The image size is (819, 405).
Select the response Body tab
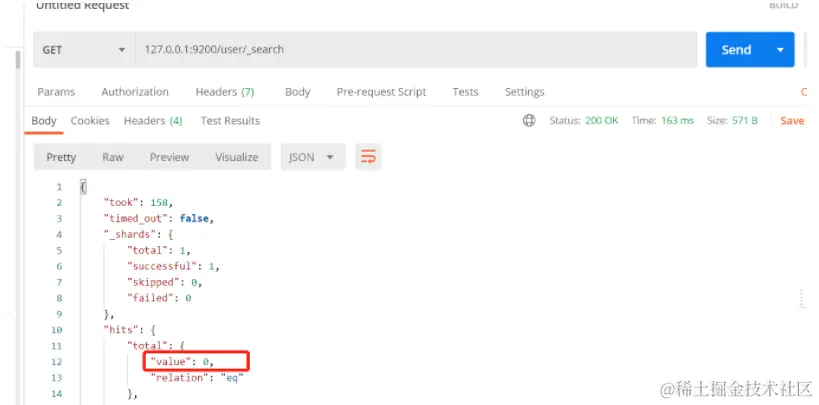tap(44, 121)
